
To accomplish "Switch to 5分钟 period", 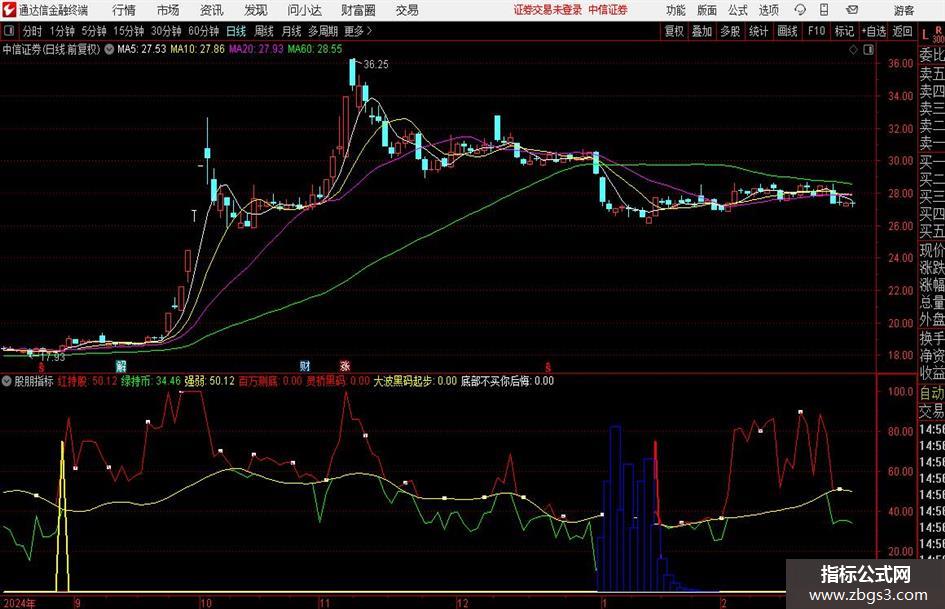I will 93,31.
